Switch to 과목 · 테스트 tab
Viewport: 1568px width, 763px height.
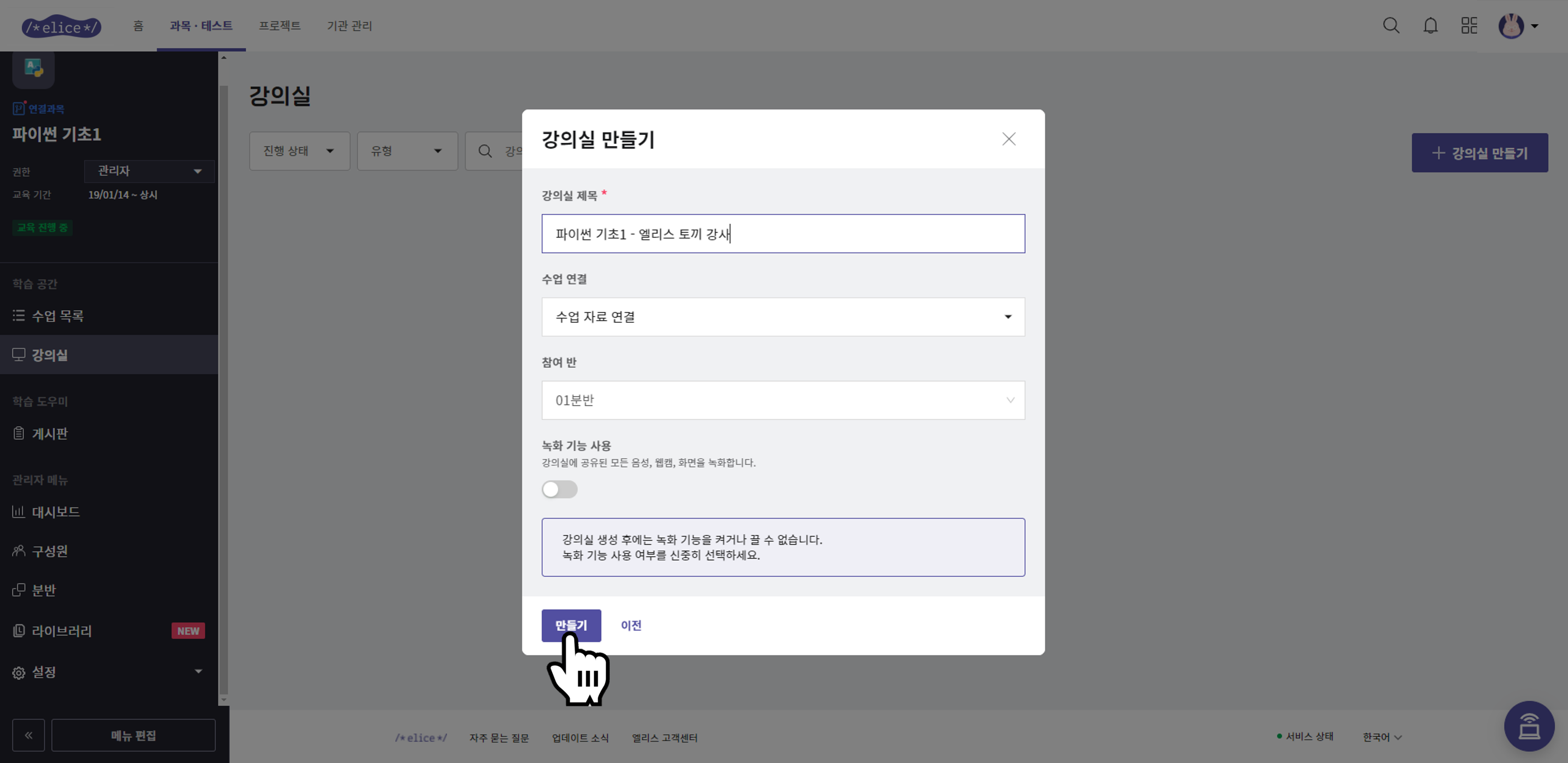pos(201,26)
